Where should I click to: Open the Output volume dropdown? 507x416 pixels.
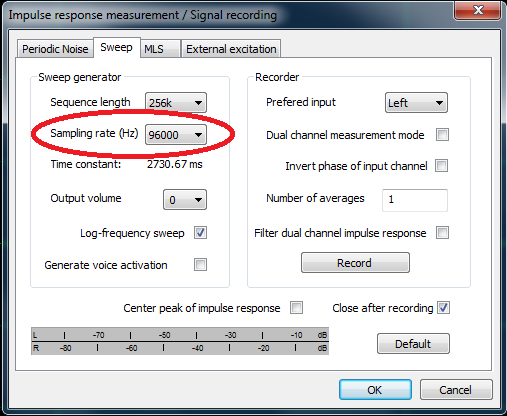pyautogui.click(x=185, y=200)
